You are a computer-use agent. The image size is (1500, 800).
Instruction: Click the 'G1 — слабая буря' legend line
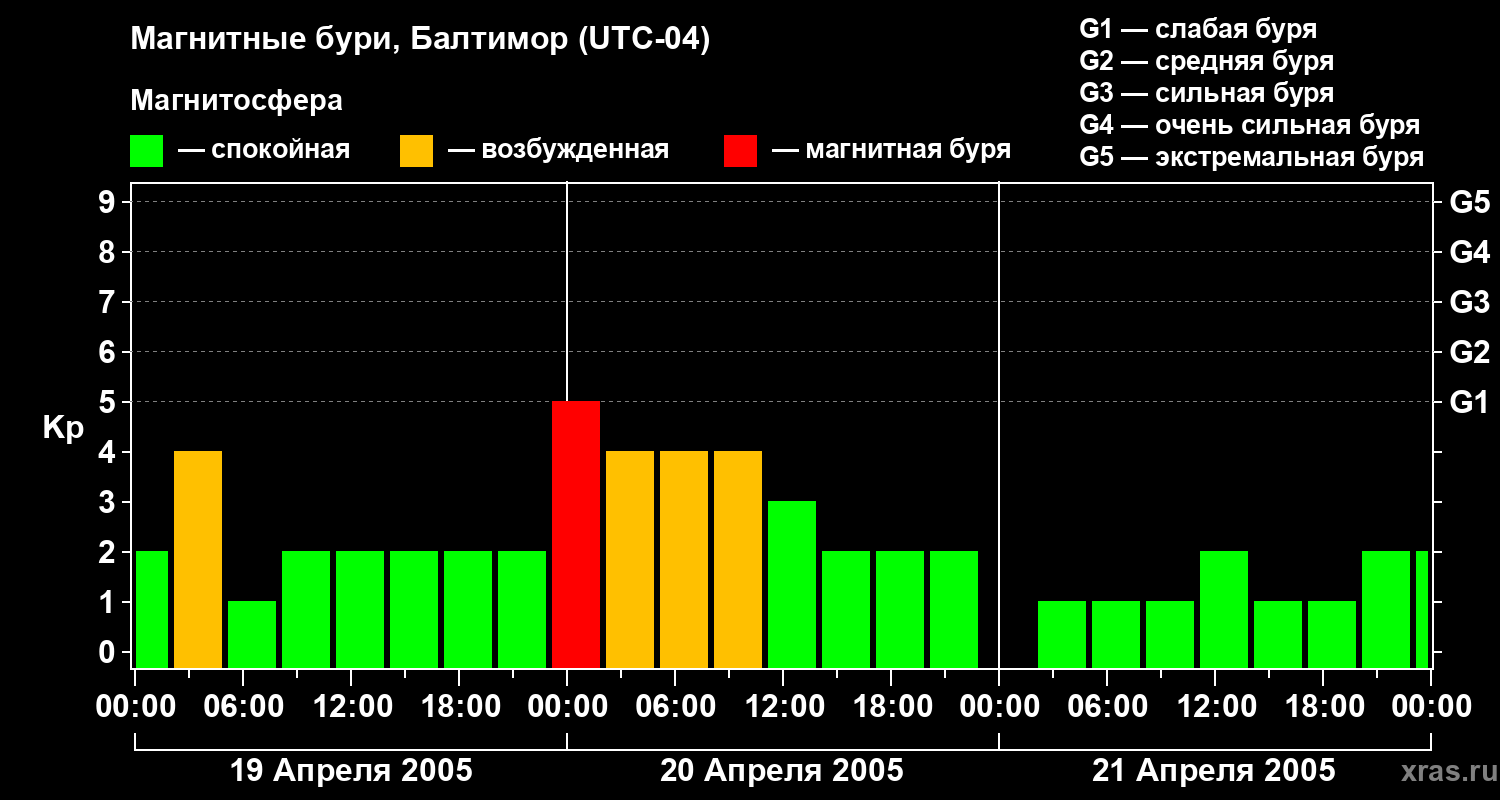1198,29
